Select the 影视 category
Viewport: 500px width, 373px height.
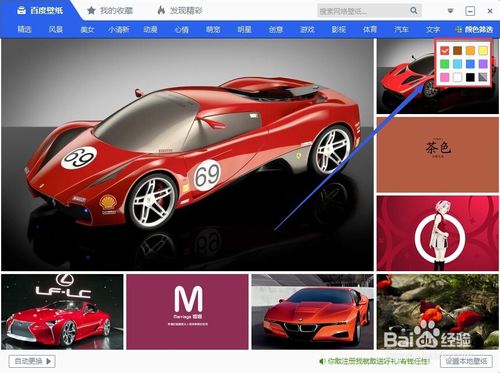(338, 29)
